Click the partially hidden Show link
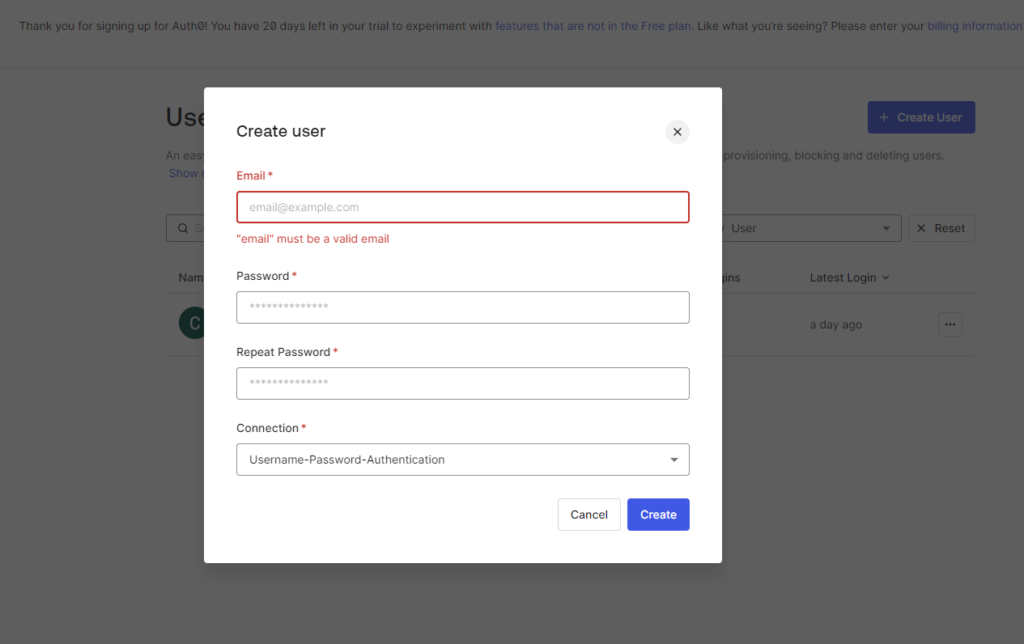Screen dimensions: 1024x644 [185, 173]
